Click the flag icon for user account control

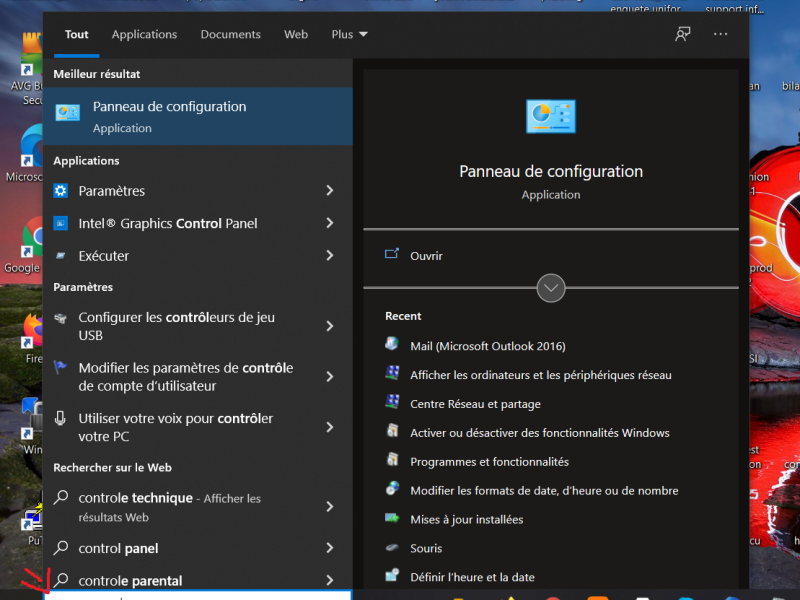[x=60, y=367]
